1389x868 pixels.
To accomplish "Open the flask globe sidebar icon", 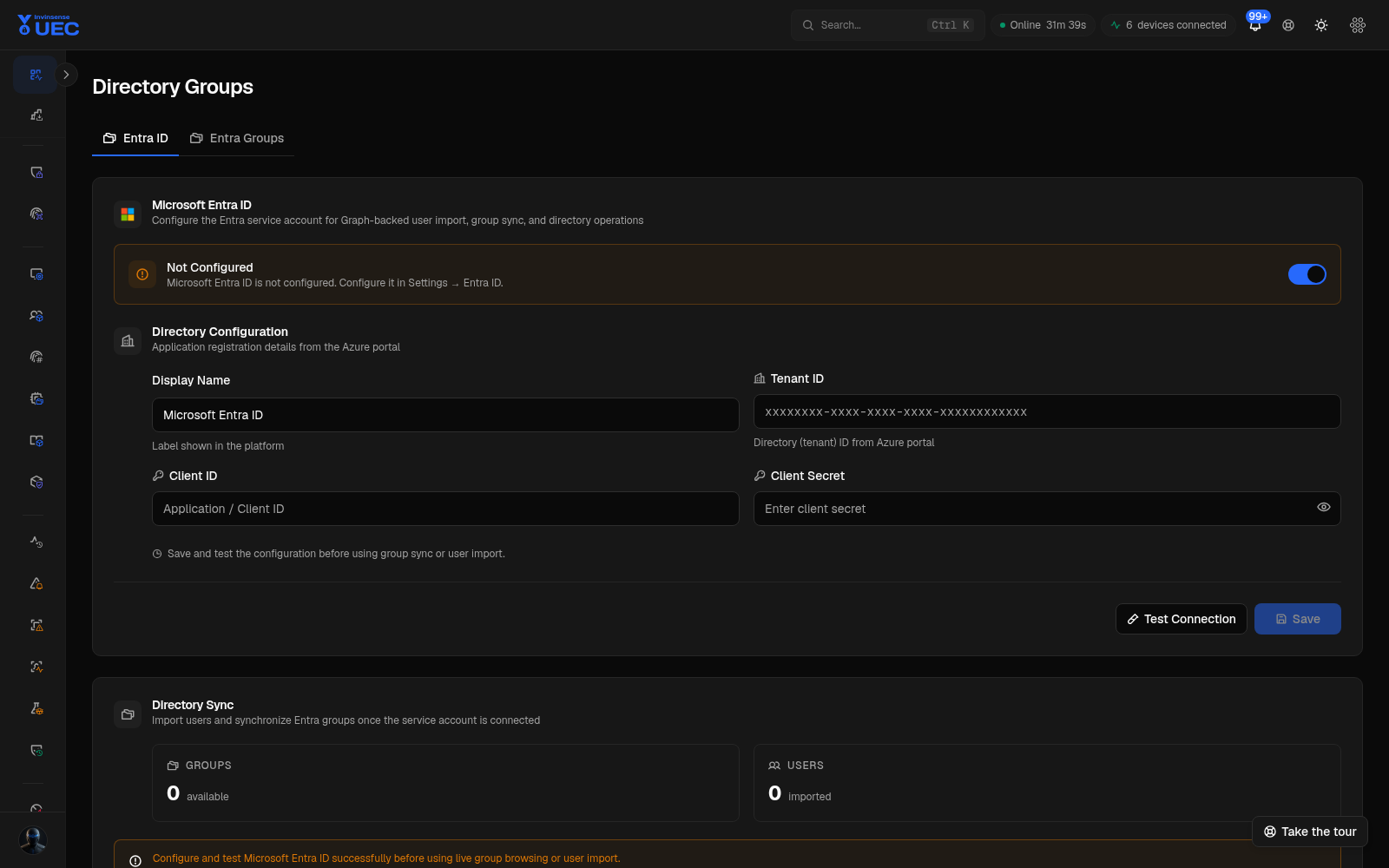I will (36, 708).
